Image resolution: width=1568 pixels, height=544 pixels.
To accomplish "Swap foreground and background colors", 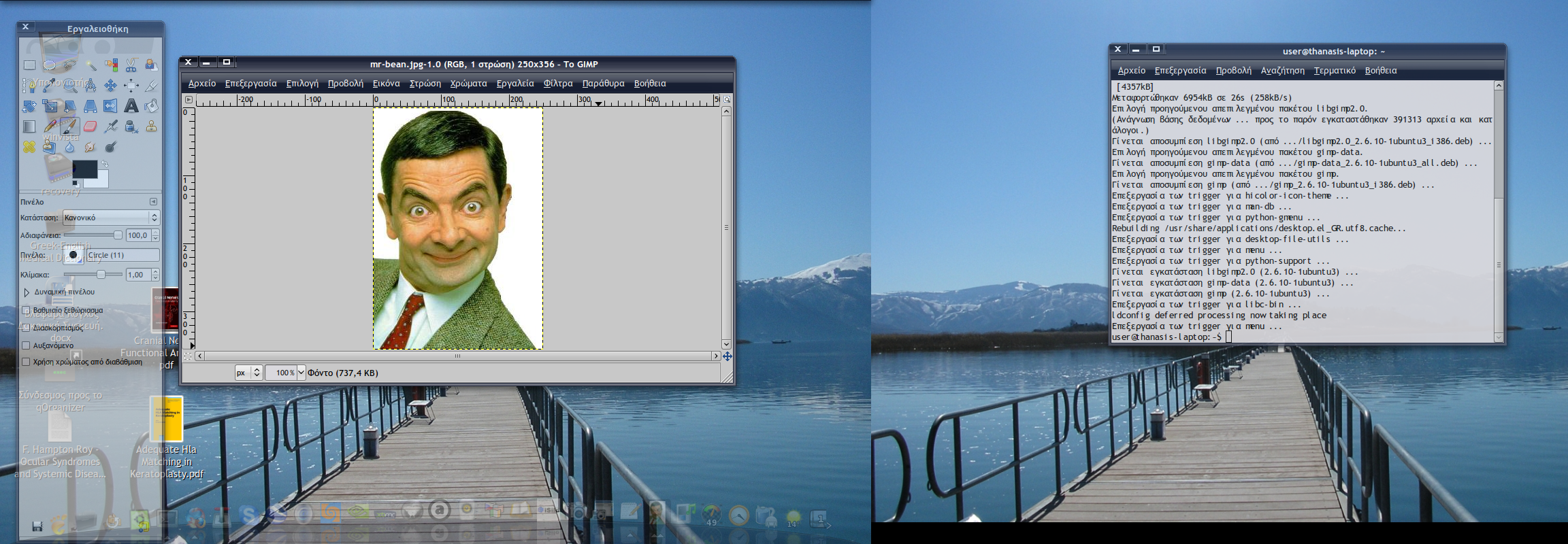I will [104, 164].
